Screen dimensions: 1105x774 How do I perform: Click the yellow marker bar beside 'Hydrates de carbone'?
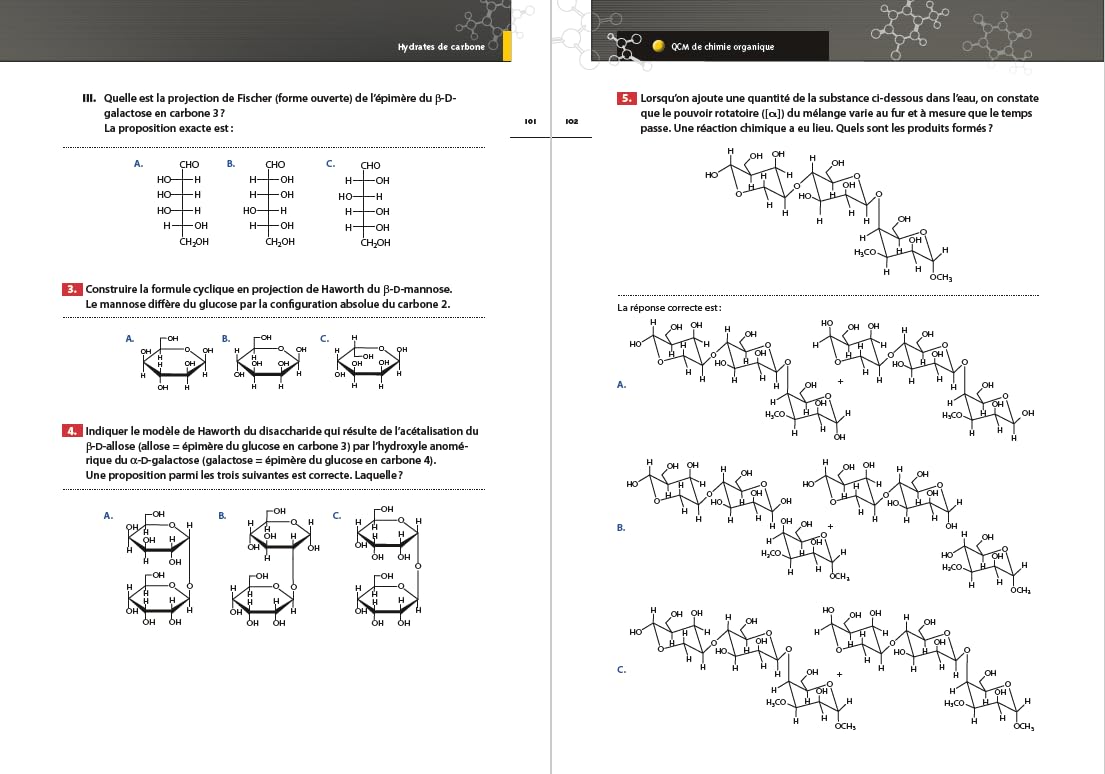coord(507,46)
